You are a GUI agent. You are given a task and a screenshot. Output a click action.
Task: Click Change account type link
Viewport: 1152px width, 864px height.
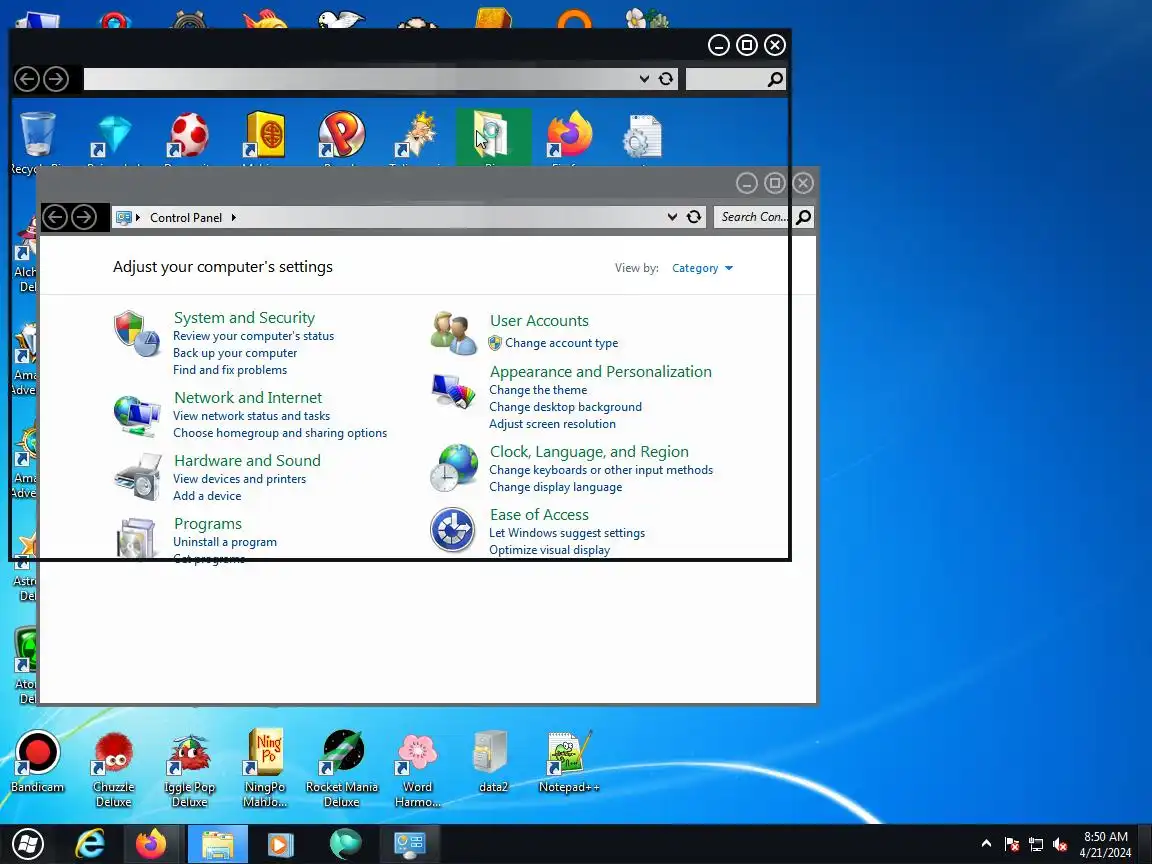561,343
